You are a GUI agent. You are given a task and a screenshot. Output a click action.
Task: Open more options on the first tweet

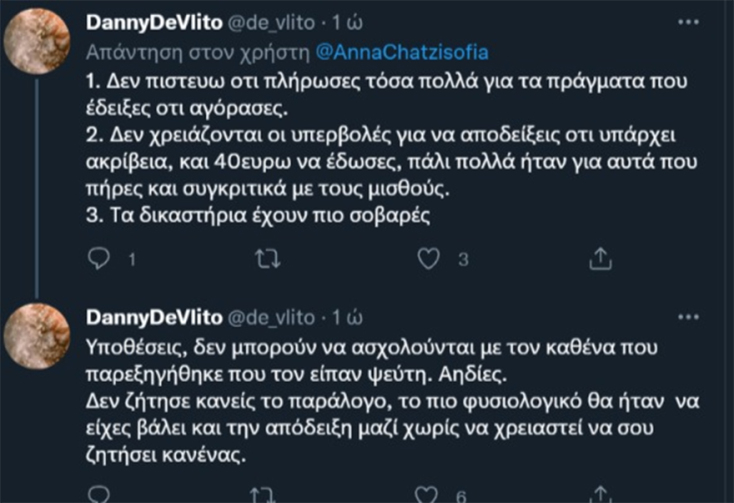pyautogui.click(x=688, y=22)
